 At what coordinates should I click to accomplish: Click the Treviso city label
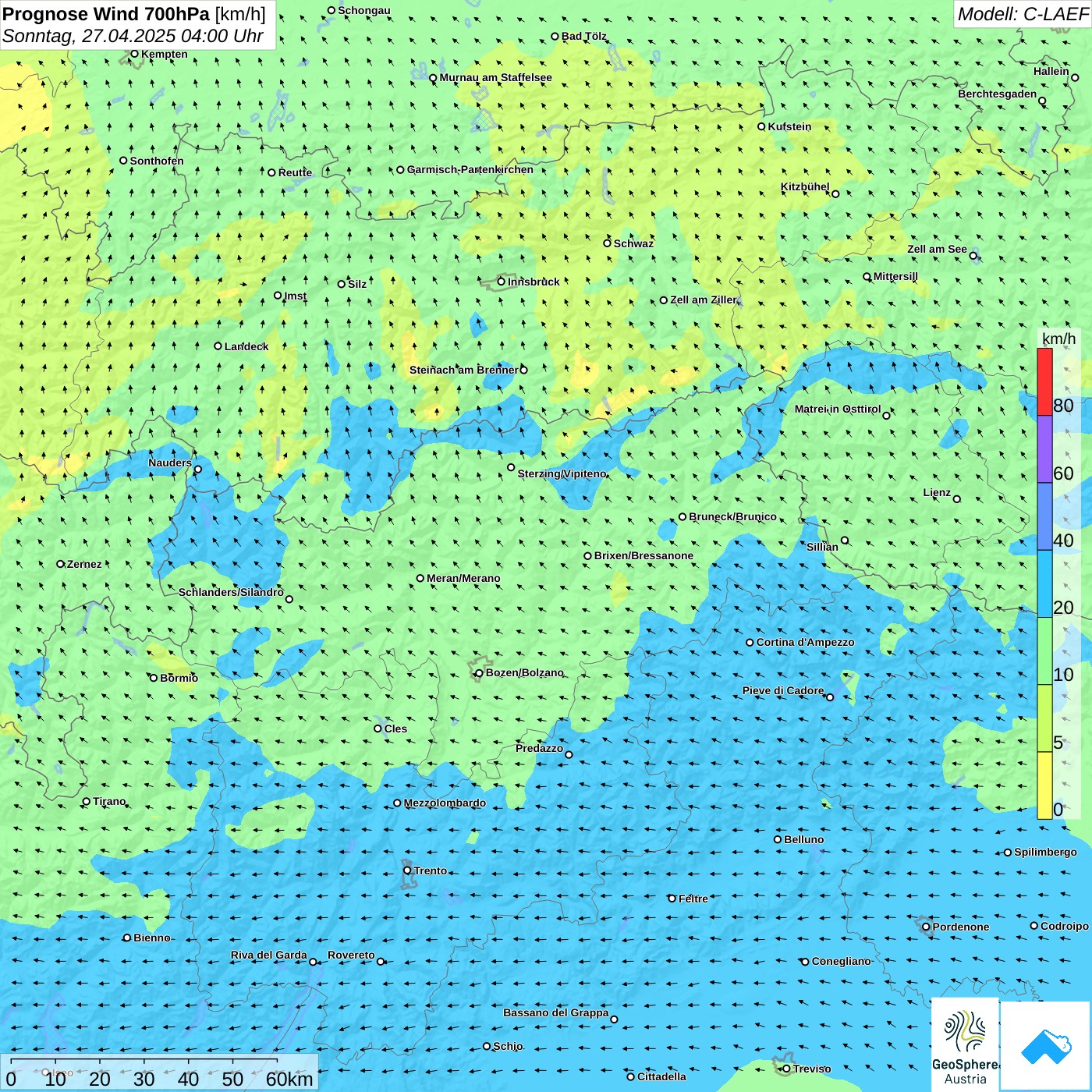pyautogui.click(x=812, y=1069)
